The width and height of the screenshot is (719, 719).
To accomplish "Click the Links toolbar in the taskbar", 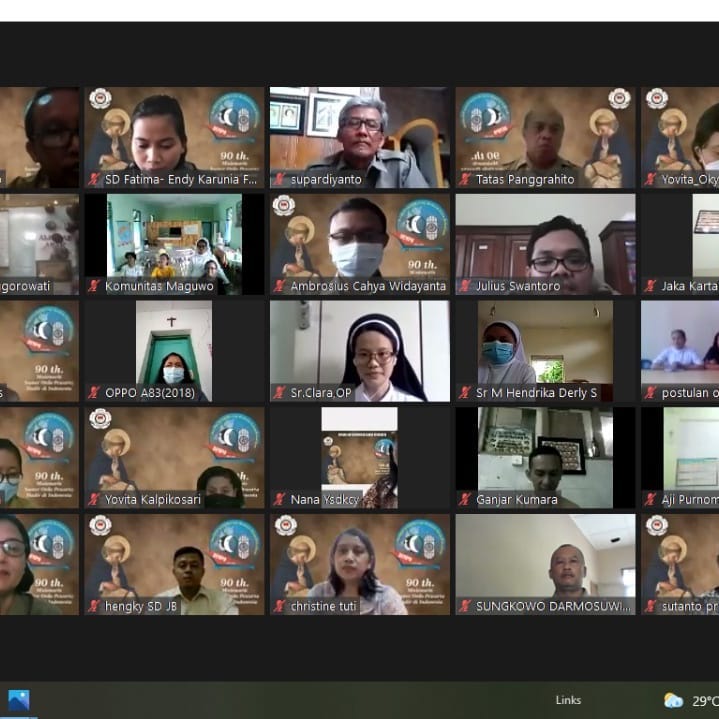I will (x=569, y=701).
